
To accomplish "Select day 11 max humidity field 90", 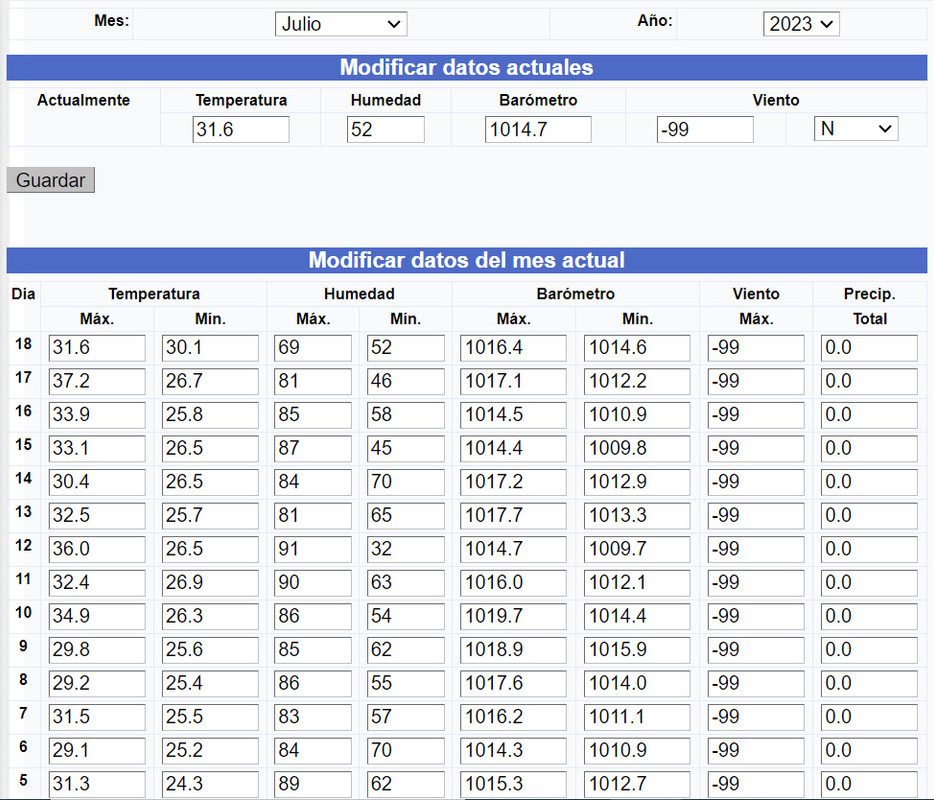I will pyautogui.click(x=313, y=583).
